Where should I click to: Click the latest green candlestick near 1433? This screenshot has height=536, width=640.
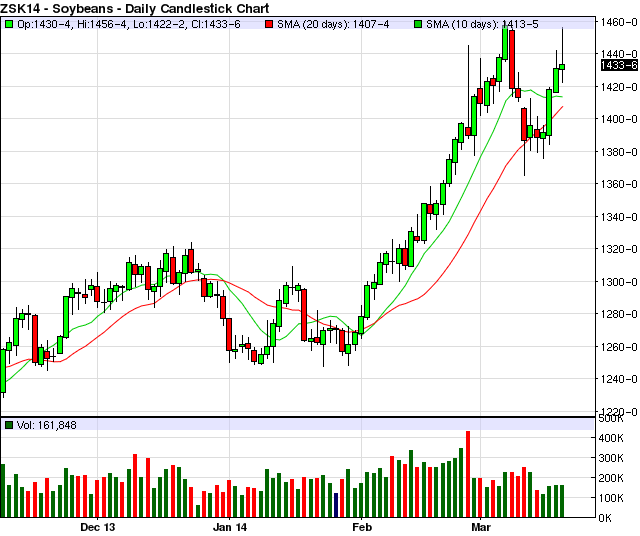point(562,67)
